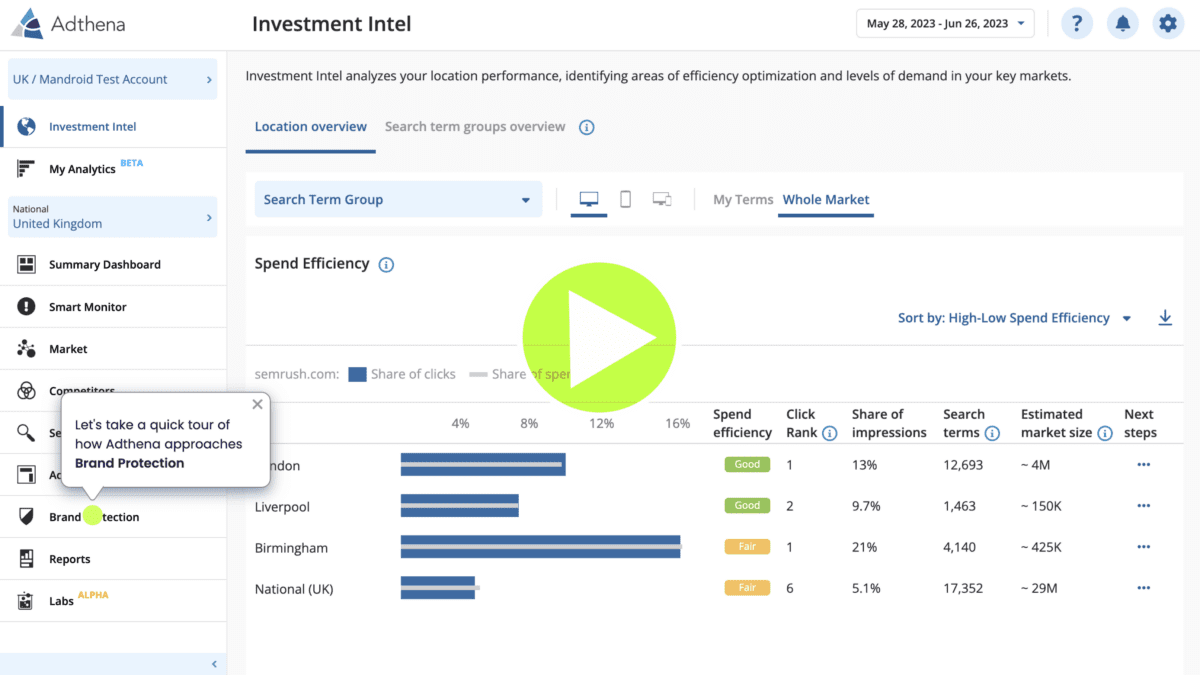Expand the Search Term Group dropdown
Viewport: 1200px width, 675px height.
[x=398, y=200]
